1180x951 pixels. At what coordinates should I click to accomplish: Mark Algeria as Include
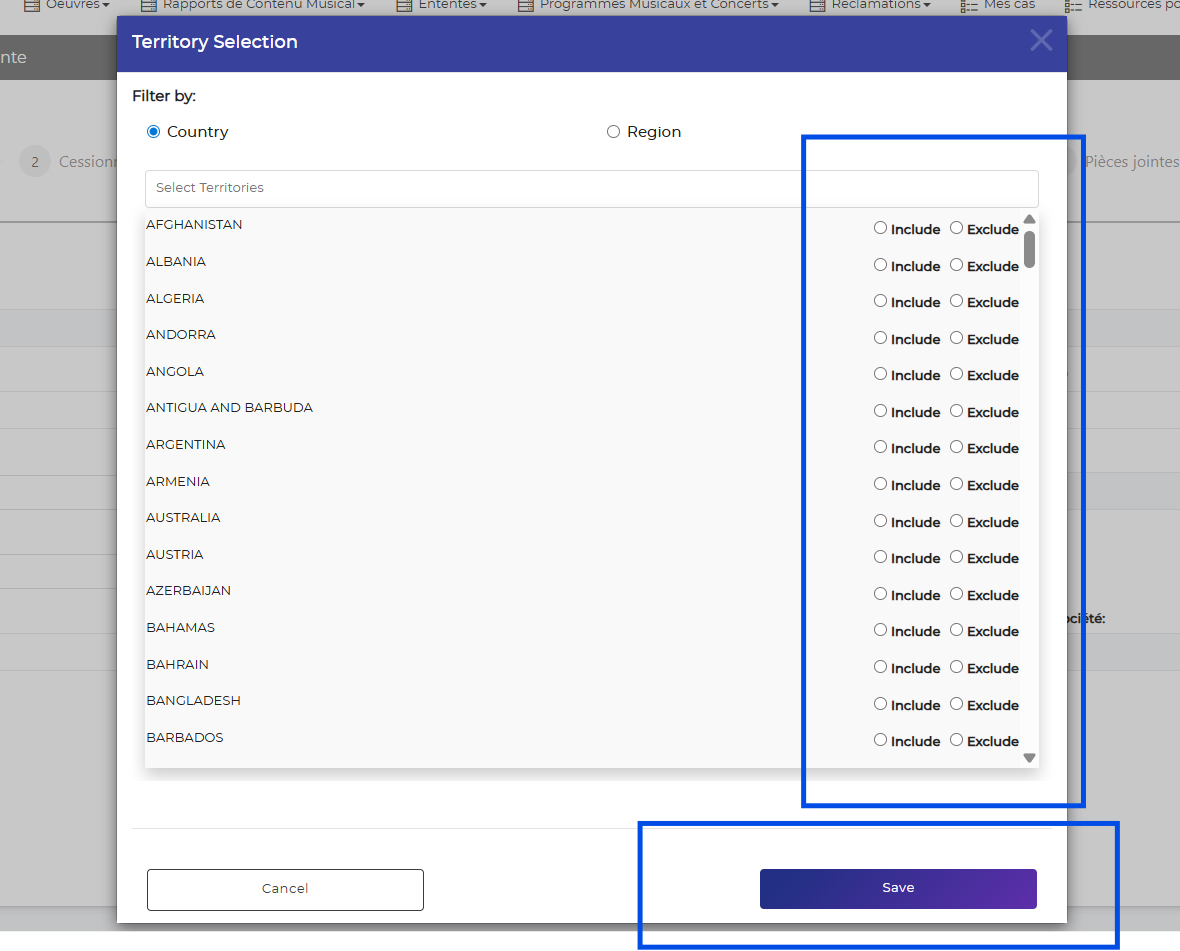(x=880, y=301)
